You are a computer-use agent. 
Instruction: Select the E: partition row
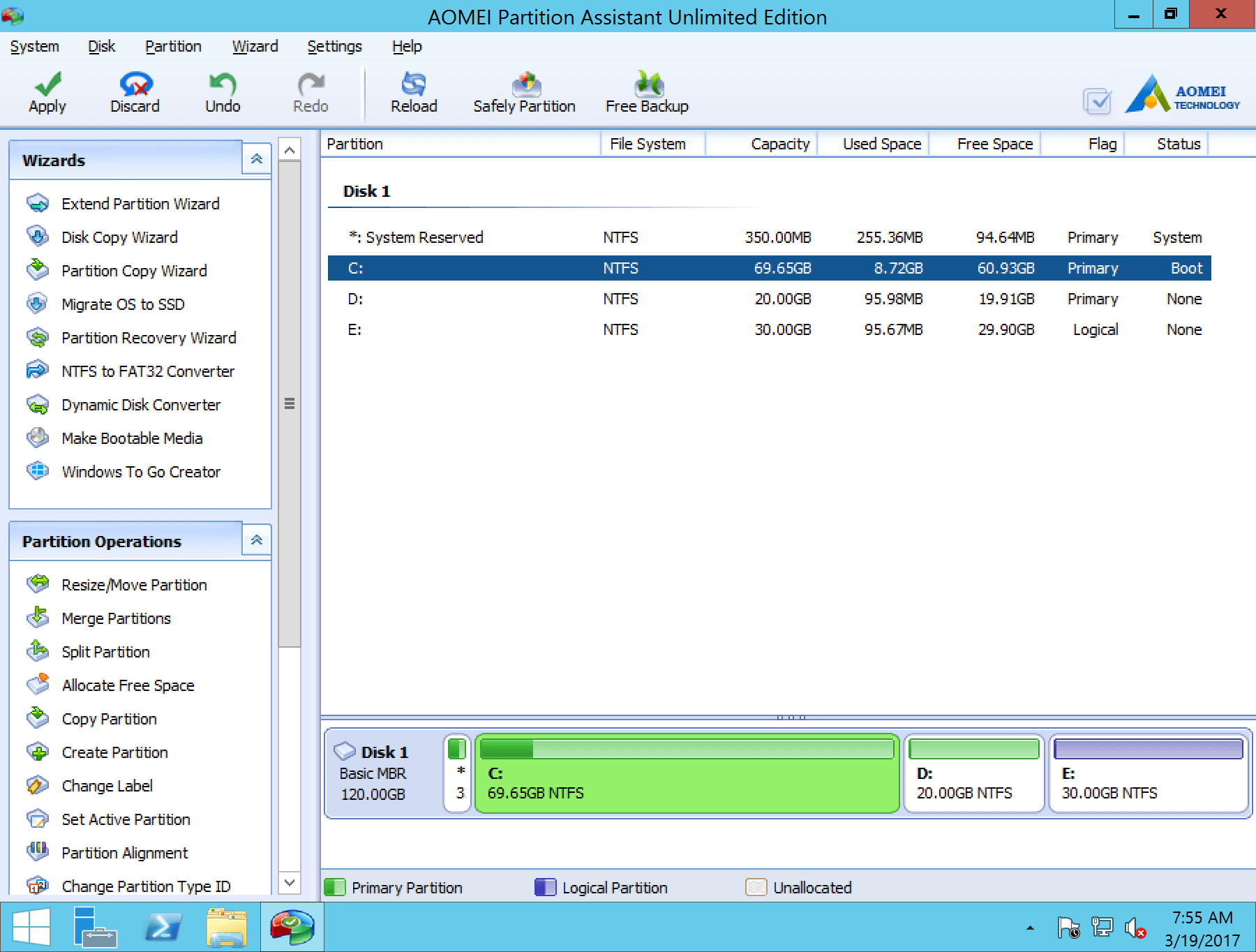click(769, 329)
